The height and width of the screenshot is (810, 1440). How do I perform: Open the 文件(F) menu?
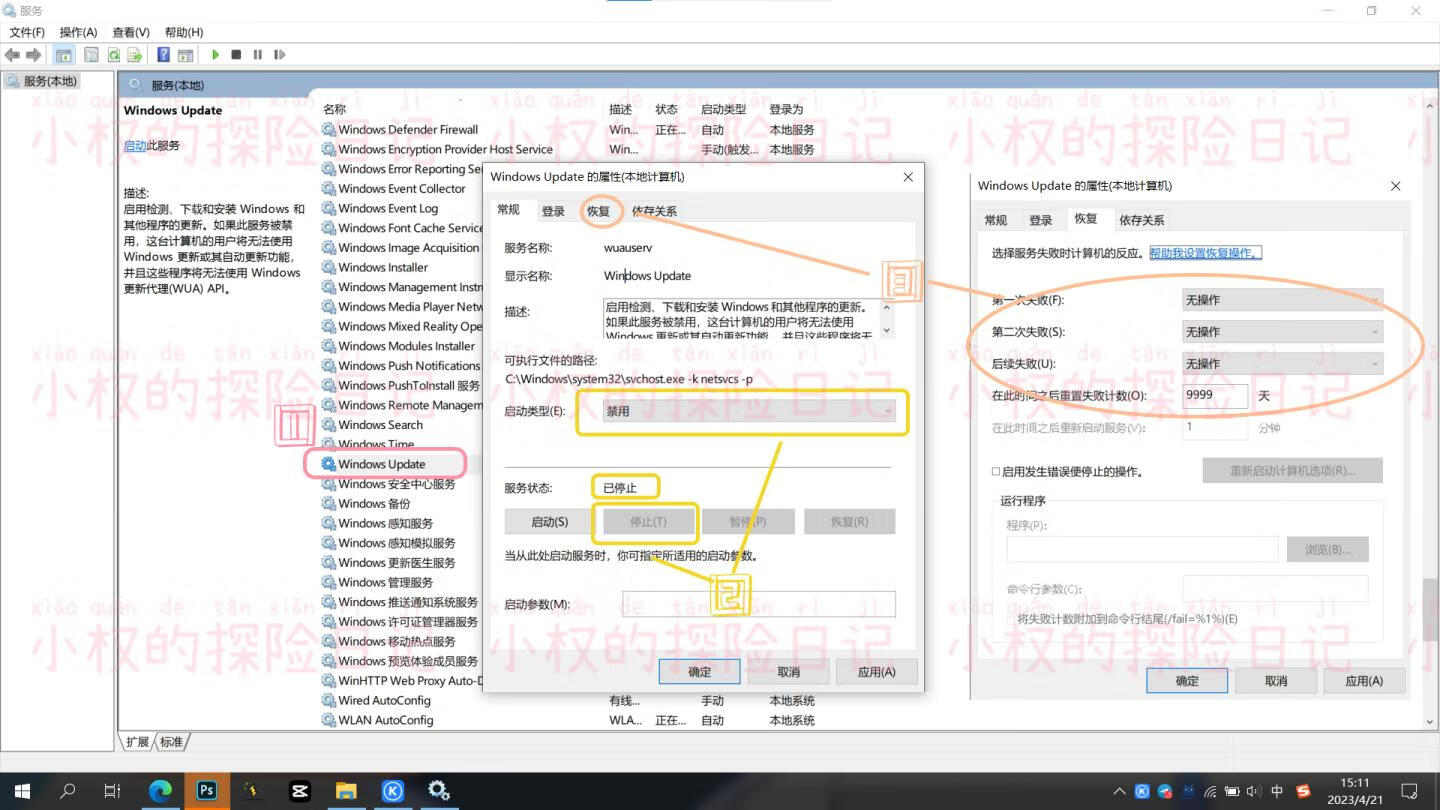27,32
